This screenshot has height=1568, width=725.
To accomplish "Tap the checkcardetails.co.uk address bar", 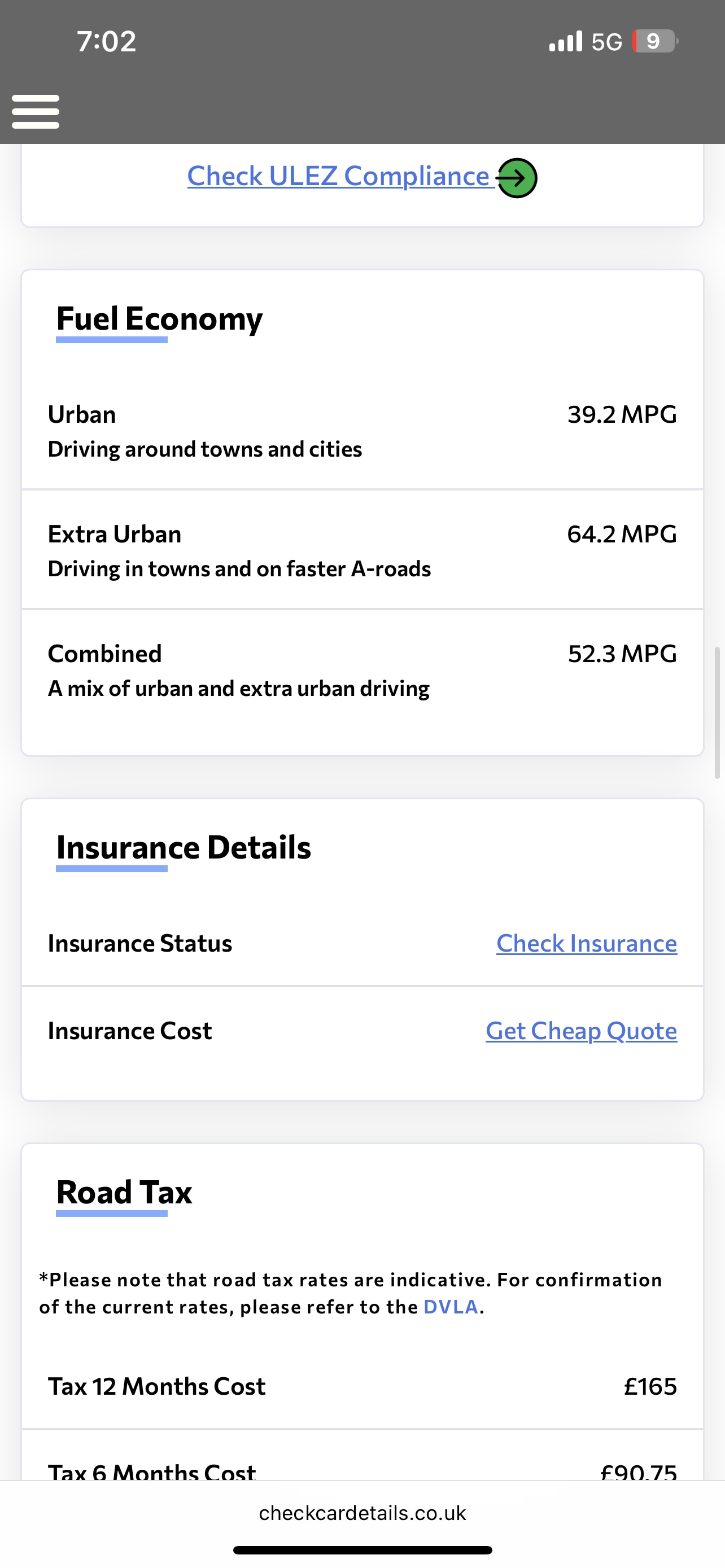I will click(x=362, y=1513).
